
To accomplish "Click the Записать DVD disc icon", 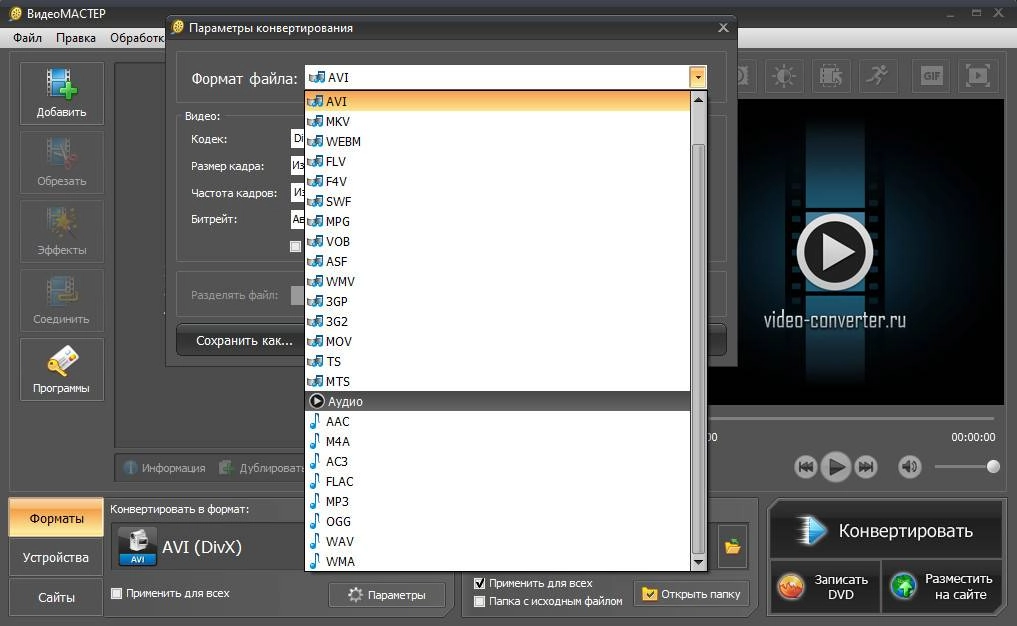I will (x=791, y=586).
